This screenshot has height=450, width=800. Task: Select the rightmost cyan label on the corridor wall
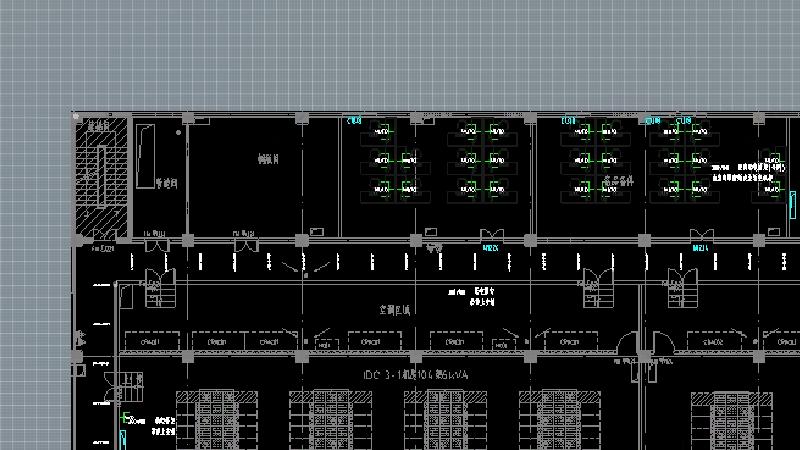[x=700, y=247]
